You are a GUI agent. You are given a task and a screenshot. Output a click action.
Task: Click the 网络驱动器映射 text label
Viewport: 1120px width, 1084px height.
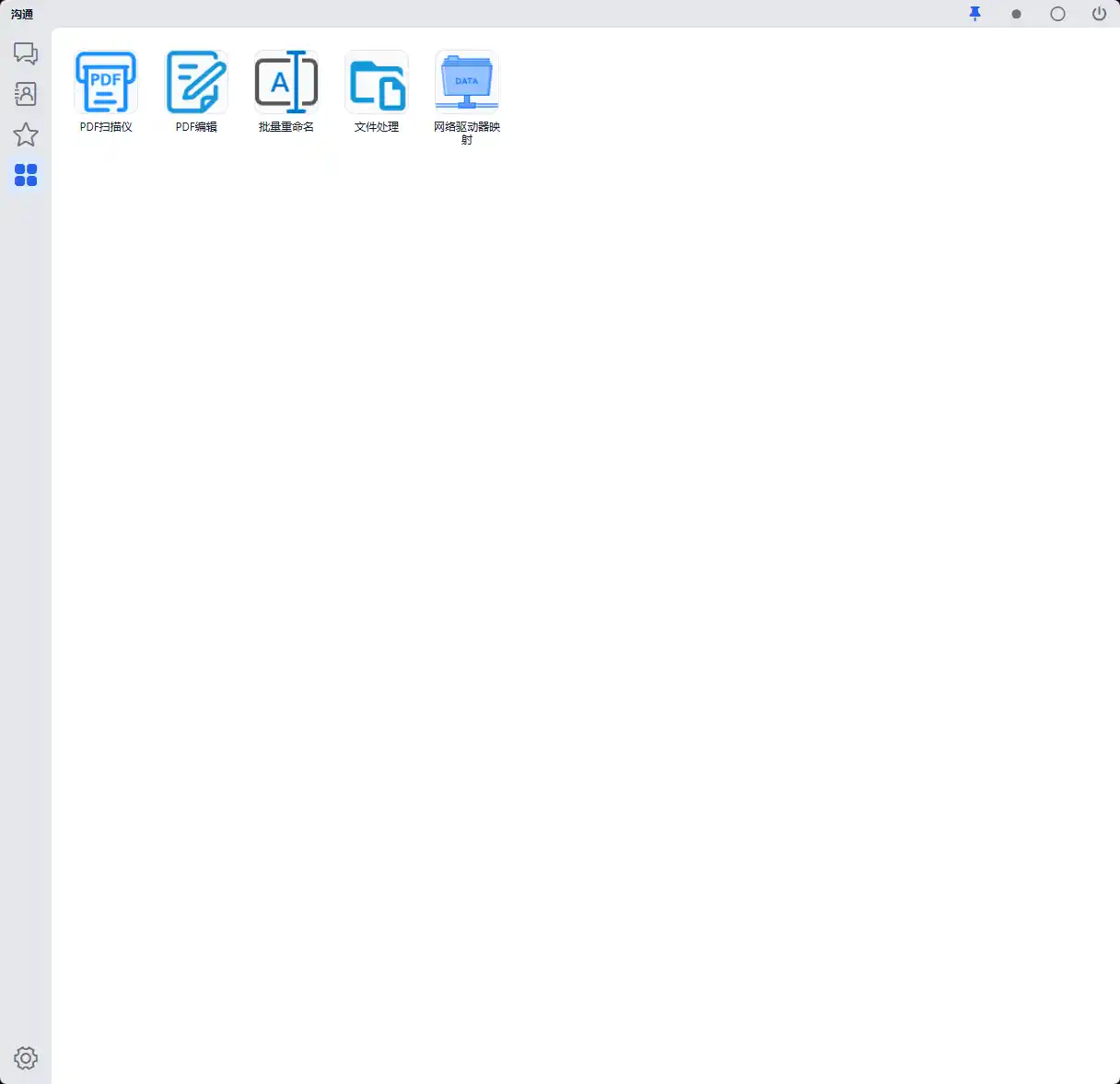(467, 134)
